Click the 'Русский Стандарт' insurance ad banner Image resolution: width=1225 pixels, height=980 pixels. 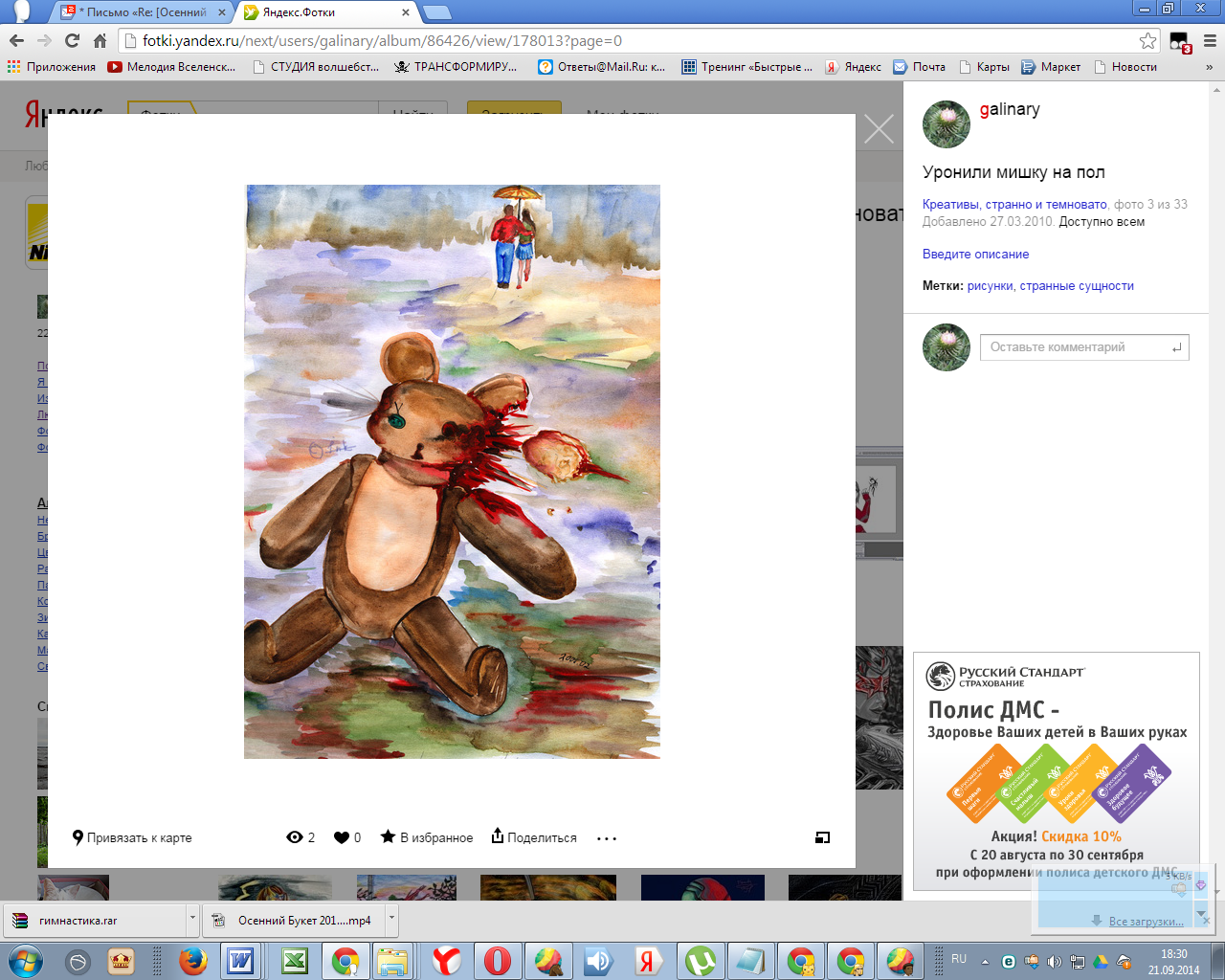click(x=1057, y=771)
